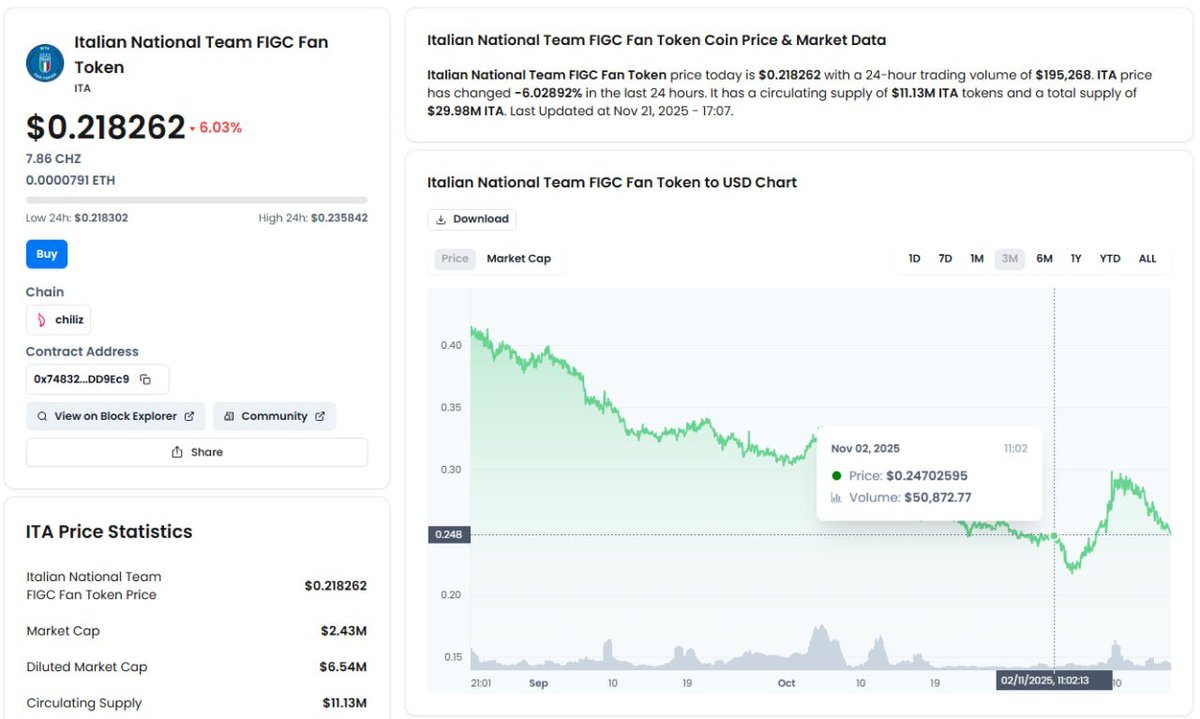Click the Nov 02, 2025 tooltip date
The image size is (1200, 719).
point(865,449)
